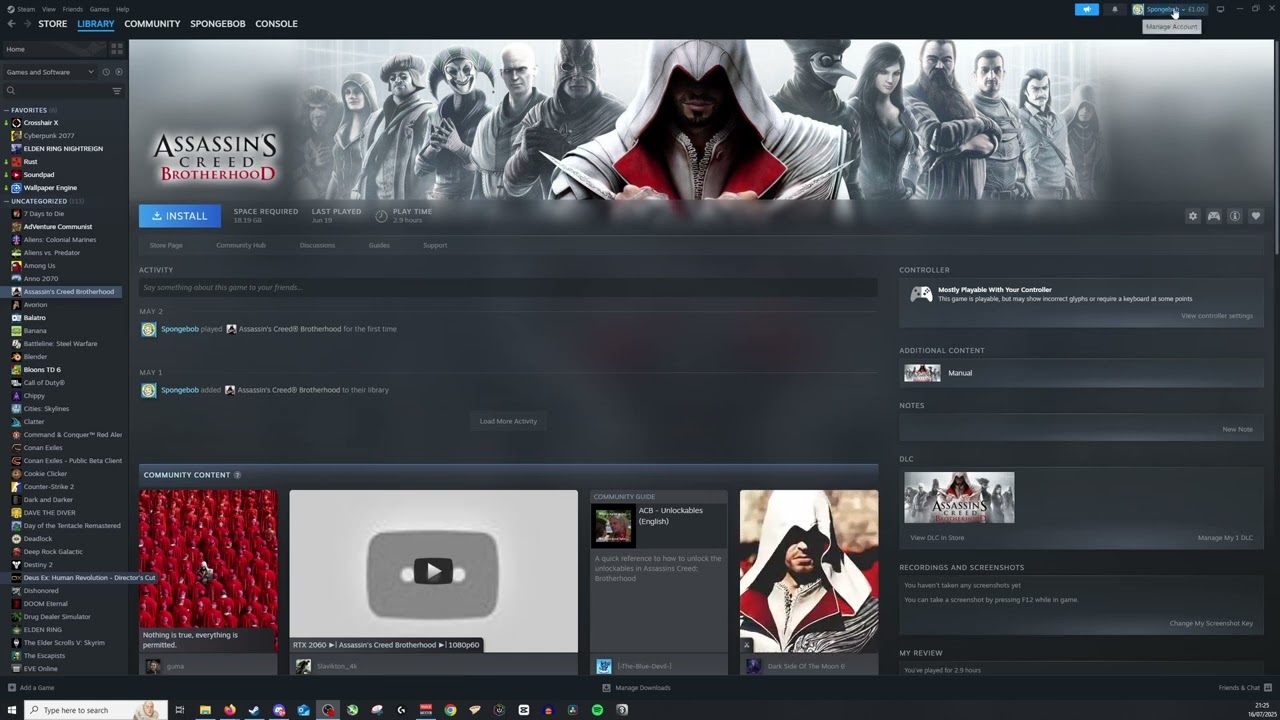The height and width of the screenshot is (720, 1280).
Task: Select Counter-Strike 2 in library list
Action: [x=49, y=487]
